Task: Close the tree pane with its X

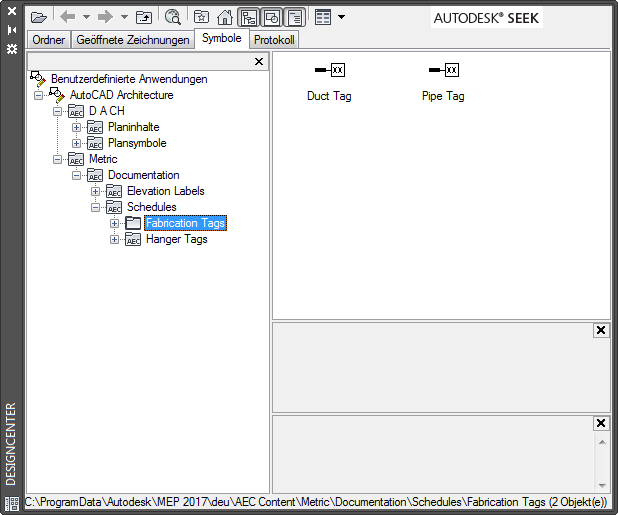Action: pos(259,61)
